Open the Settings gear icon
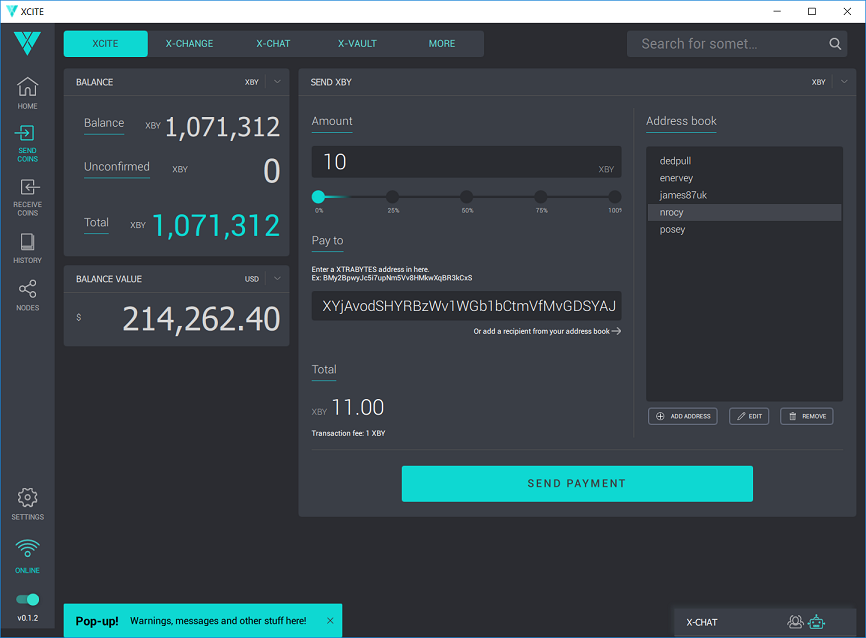The image size is (866, 638). click(x=27, y=498)
